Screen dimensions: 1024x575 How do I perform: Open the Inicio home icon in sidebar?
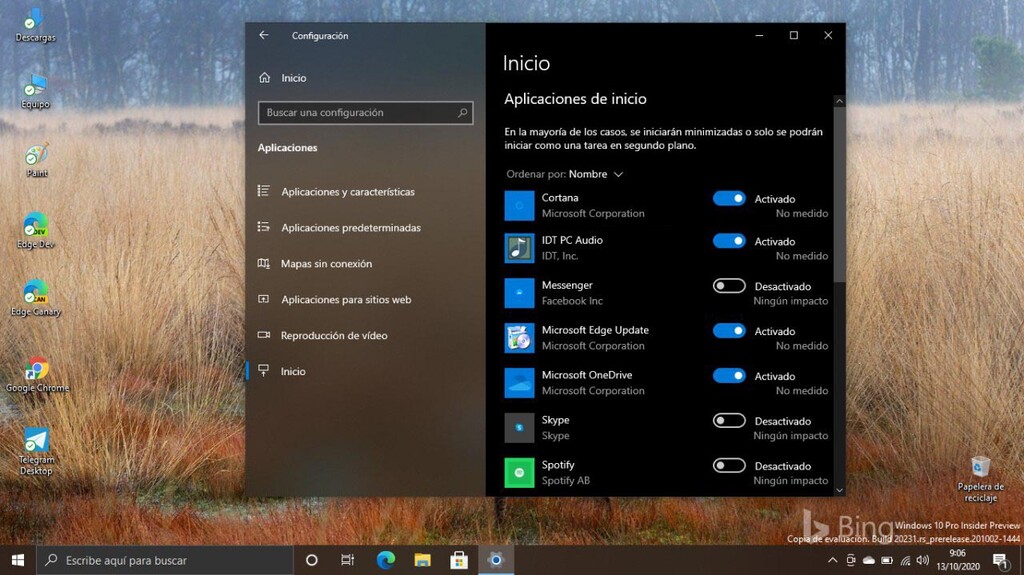(264, 78)
